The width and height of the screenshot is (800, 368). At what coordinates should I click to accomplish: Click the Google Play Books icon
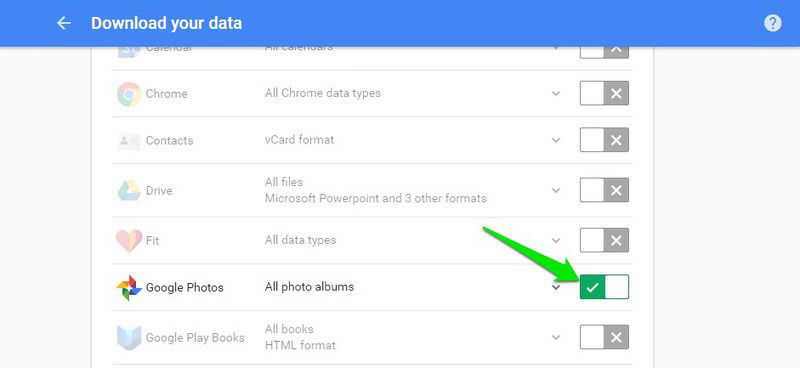[x=129, y=337]
